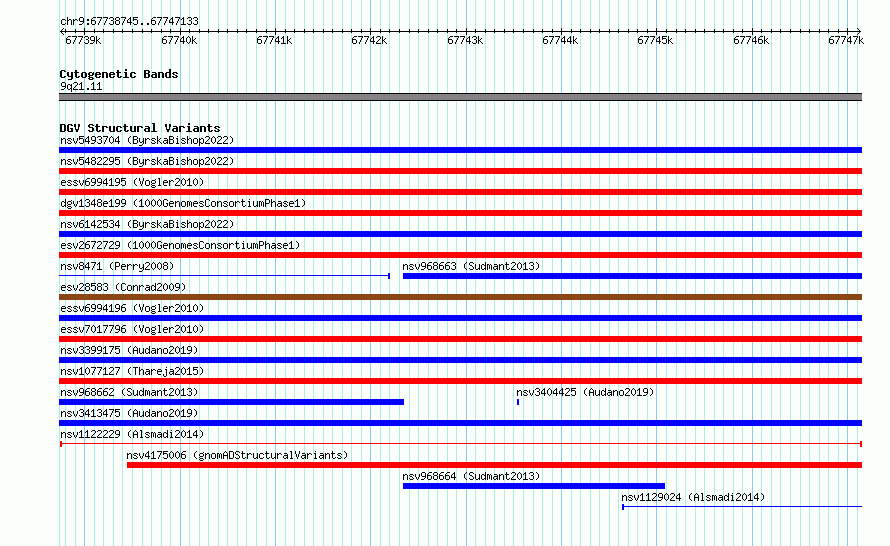This screenshot has width=890, height=546.
Task: Click the blue bar for nsv6142534
Action: pos(460,234)
